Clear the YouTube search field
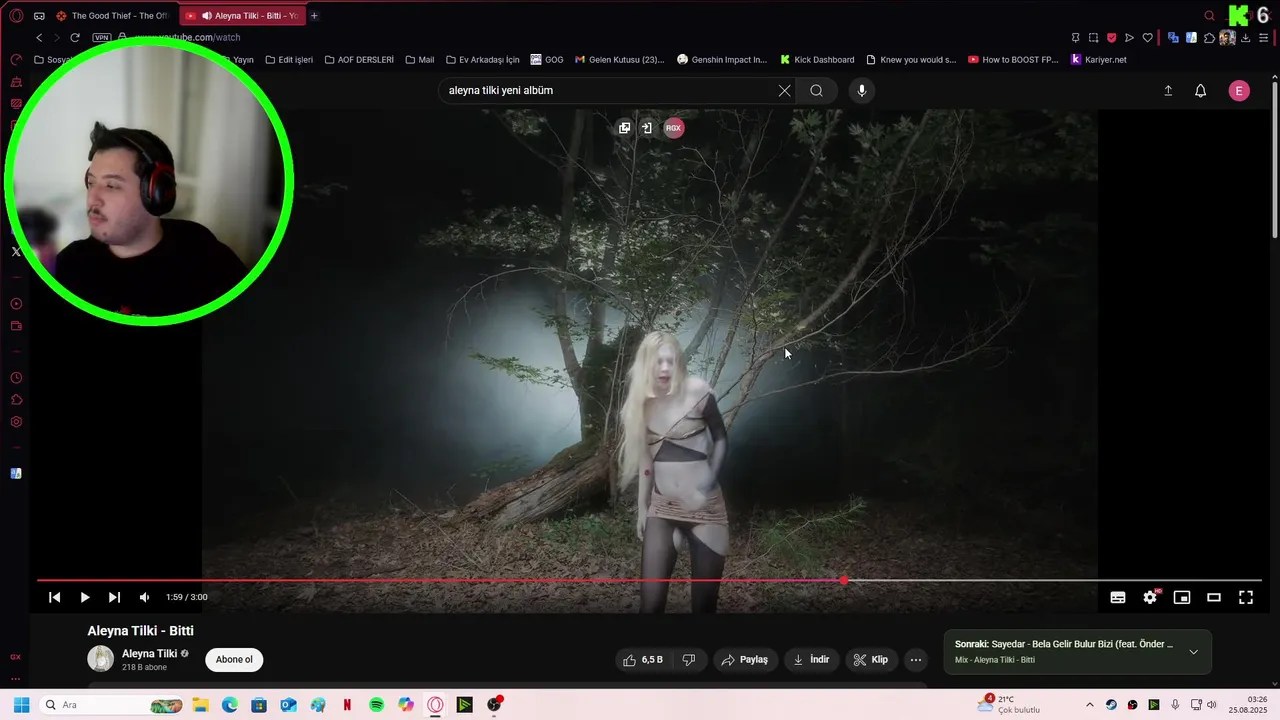The image size is (1280, 720). pos(784,90)
